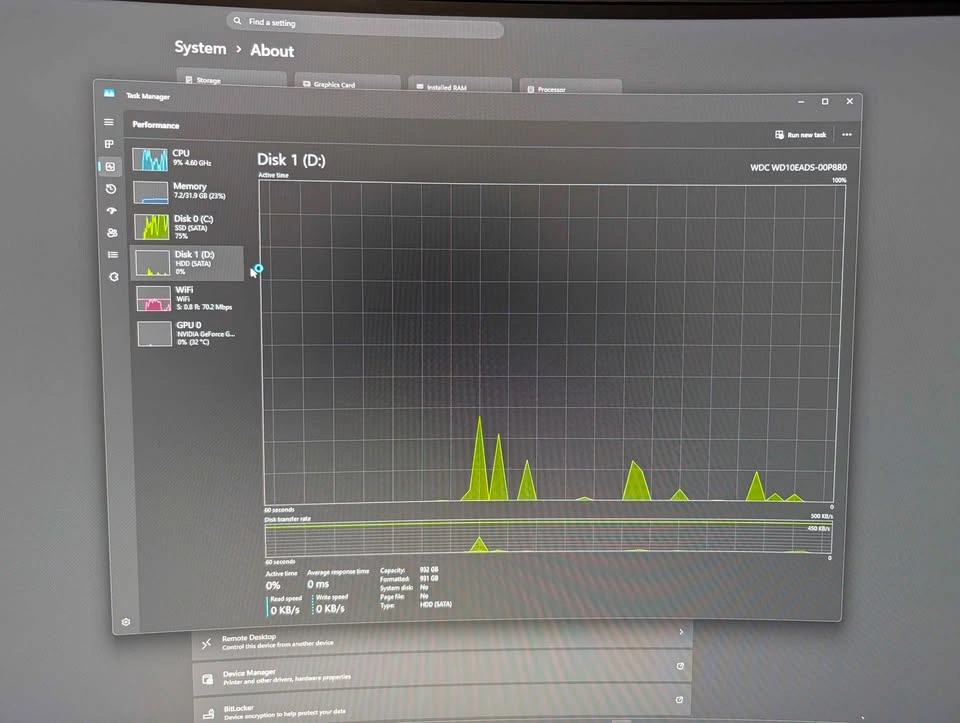960x723 pixels.
Task: Open the Details page icon
Action: (x=113, y=255)
